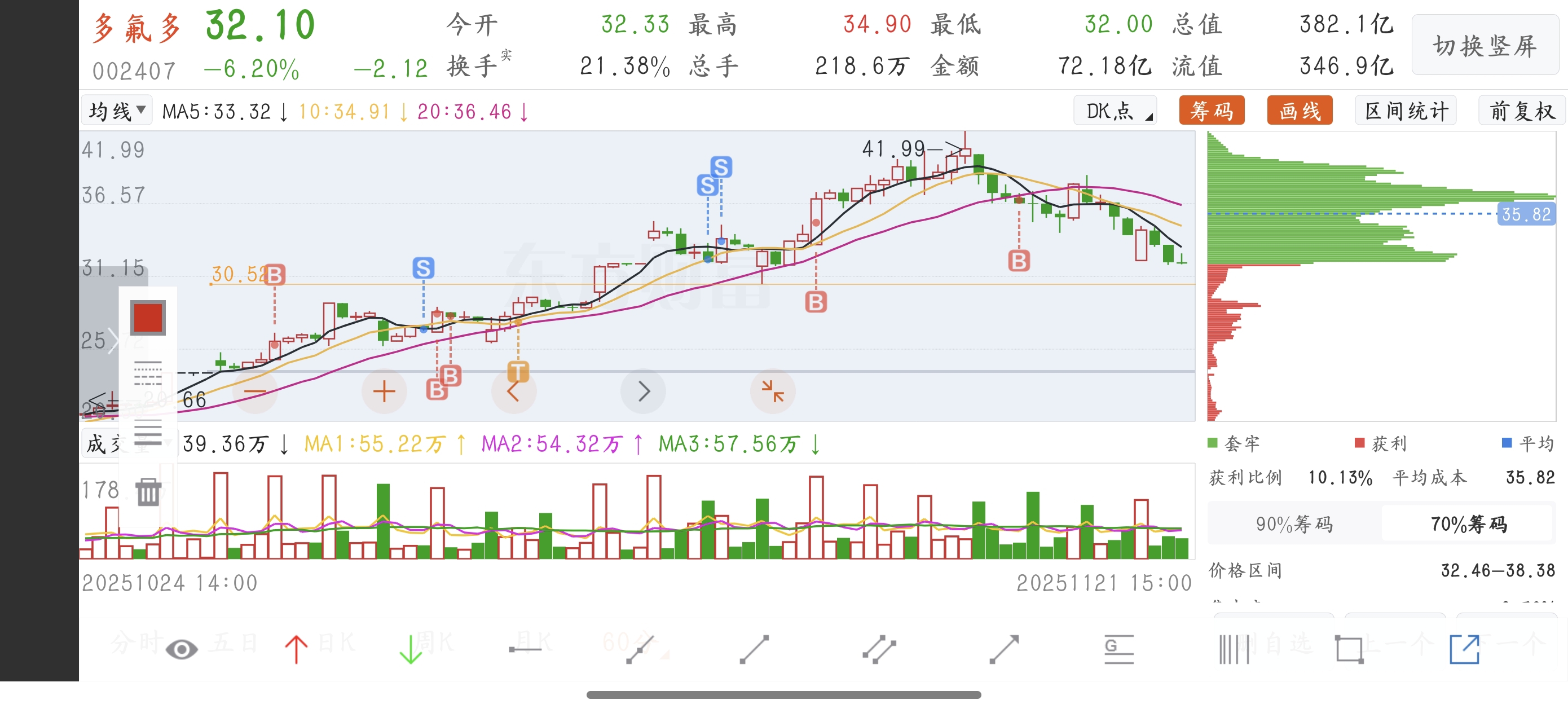Select the arrow line drawing tool
Screen dimensions: 1568x713
coord(1004,649)
